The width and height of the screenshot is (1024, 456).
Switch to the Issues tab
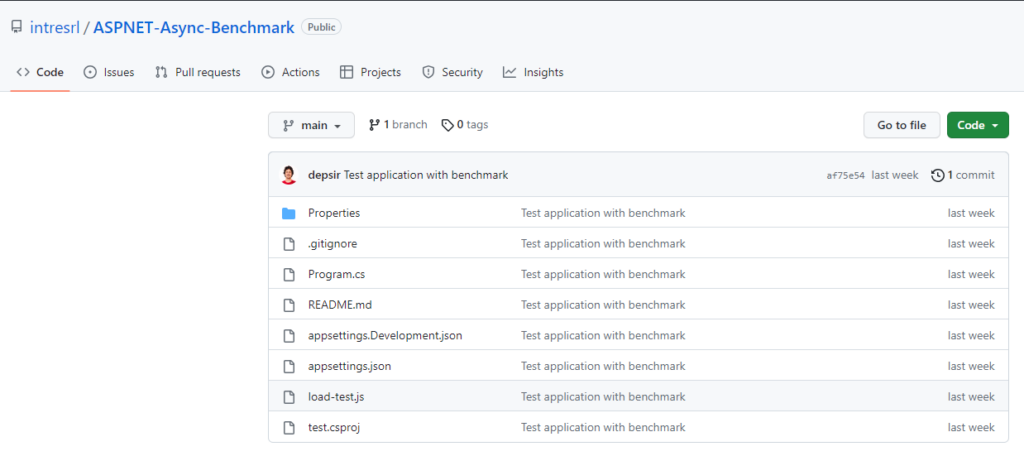[x=109, y=73]
